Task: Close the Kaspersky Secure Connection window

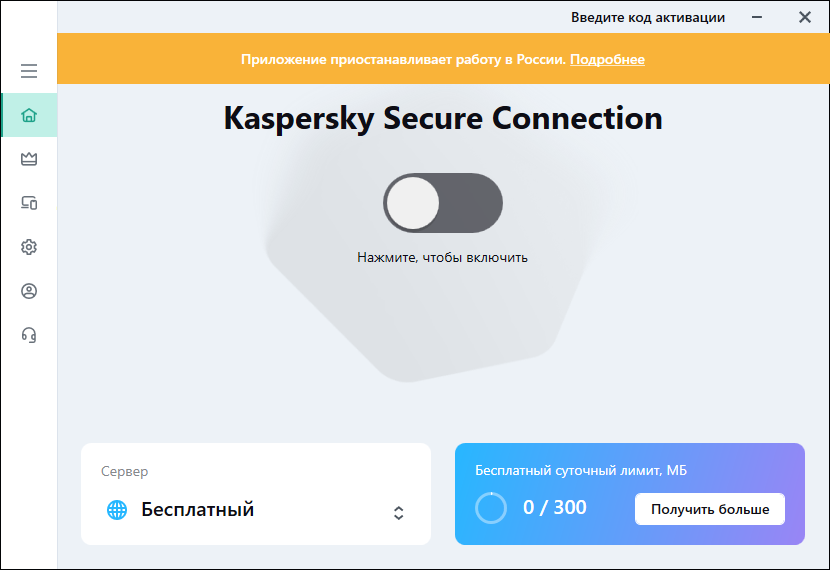Action: tap(804, 17)
